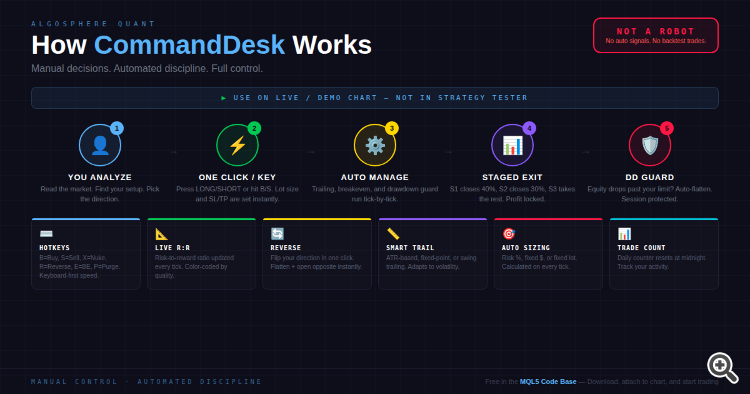Click the AUTO SIZING card title
Screen dimensions: 750x394
[x=526, y=248]
